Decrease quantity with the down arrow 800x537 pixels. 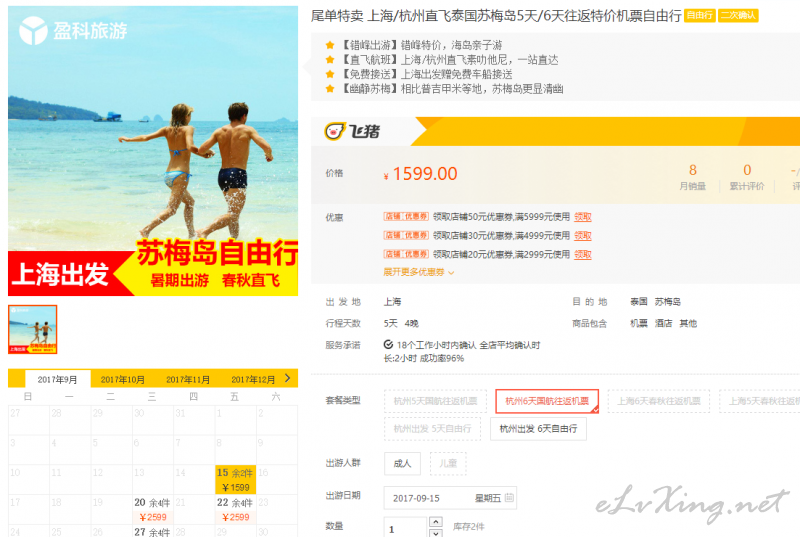point(436,533)
